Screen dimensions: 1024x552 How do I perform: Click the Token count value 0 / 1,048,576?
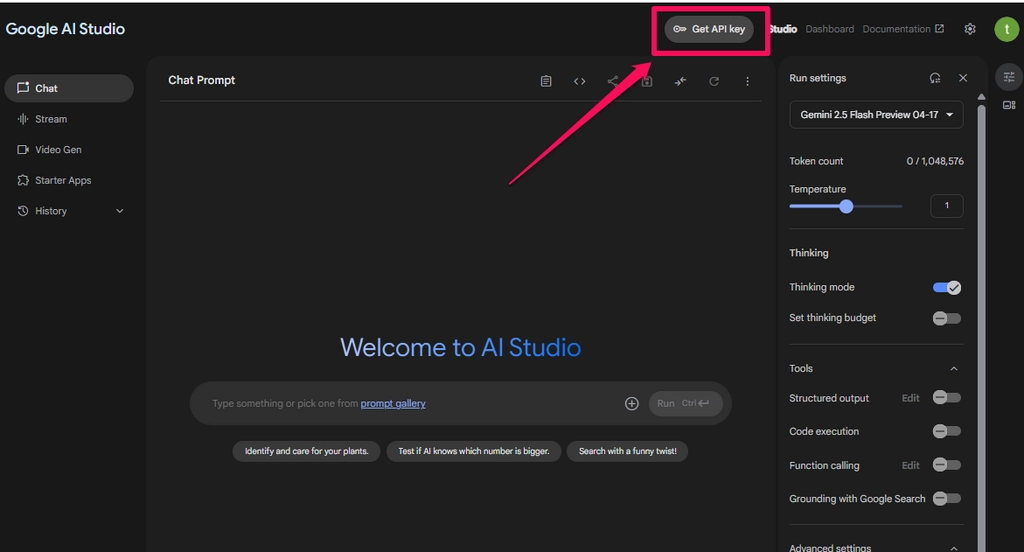point(935,161)
